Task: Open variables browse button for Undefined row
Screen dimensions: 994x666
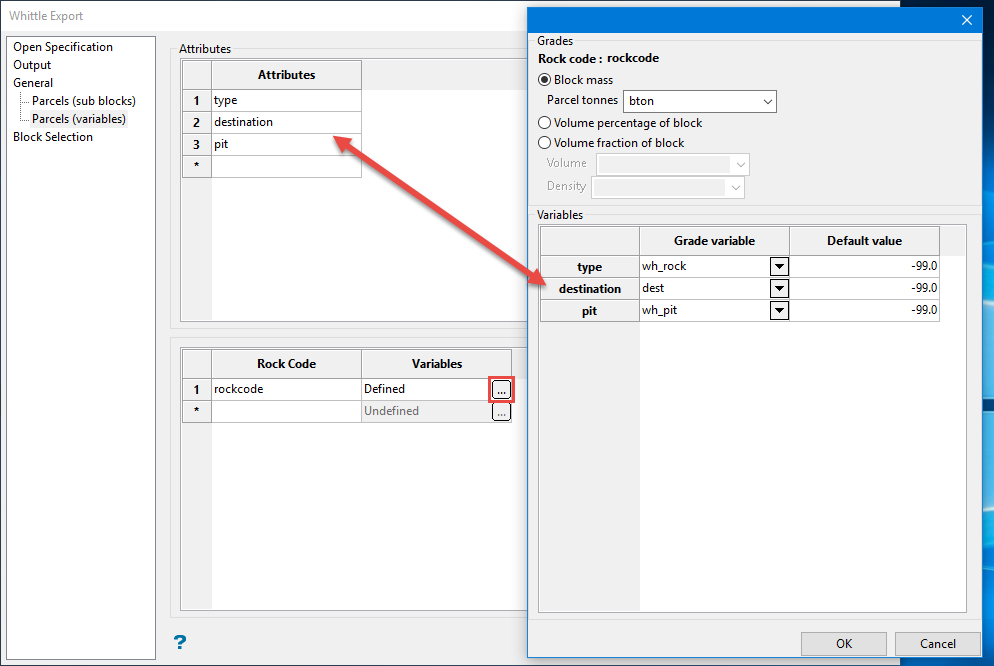Action: tap(501, 412)
